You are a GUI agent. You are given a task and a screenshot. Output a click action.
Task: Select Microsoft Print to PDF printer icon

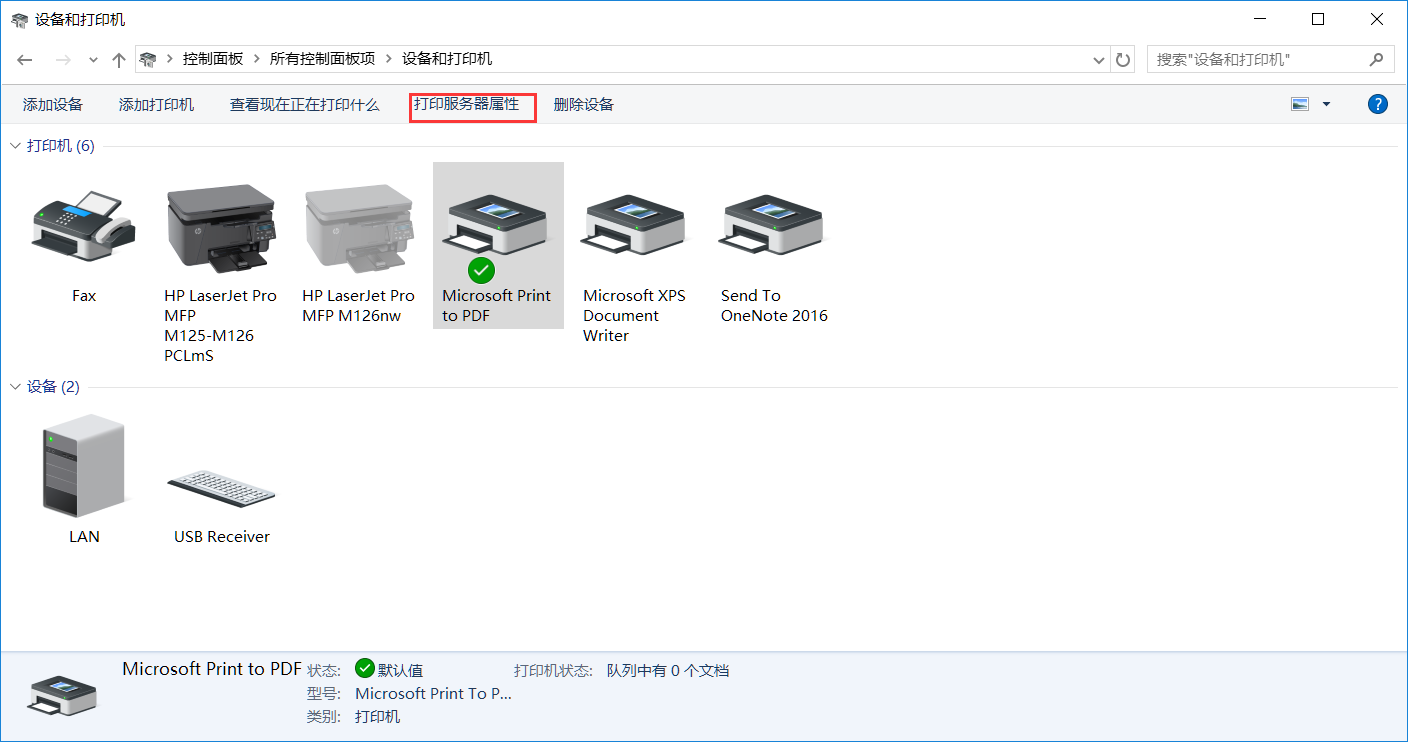(x=498, y=226)
